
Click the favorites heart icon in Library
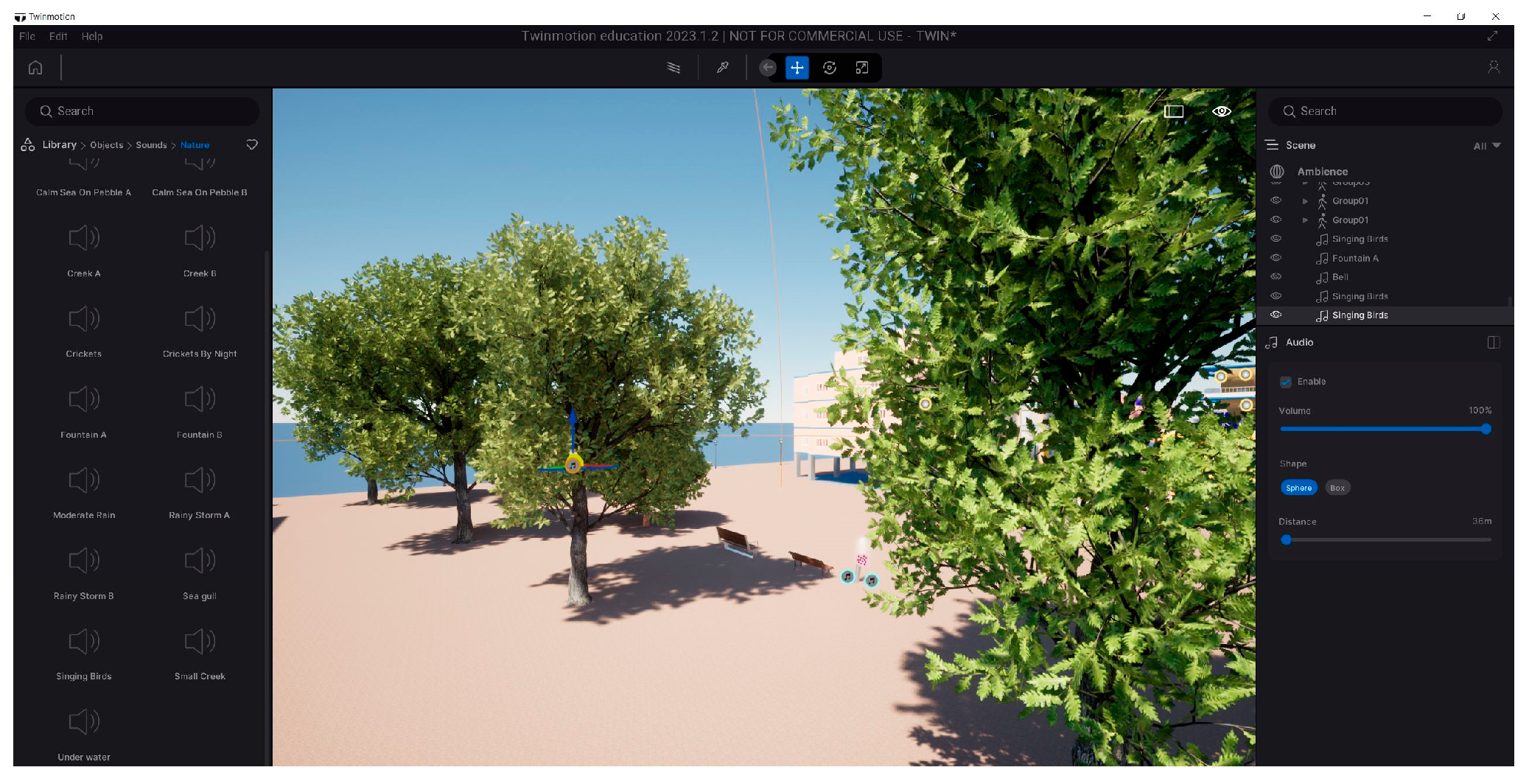(x=252, y=145)
